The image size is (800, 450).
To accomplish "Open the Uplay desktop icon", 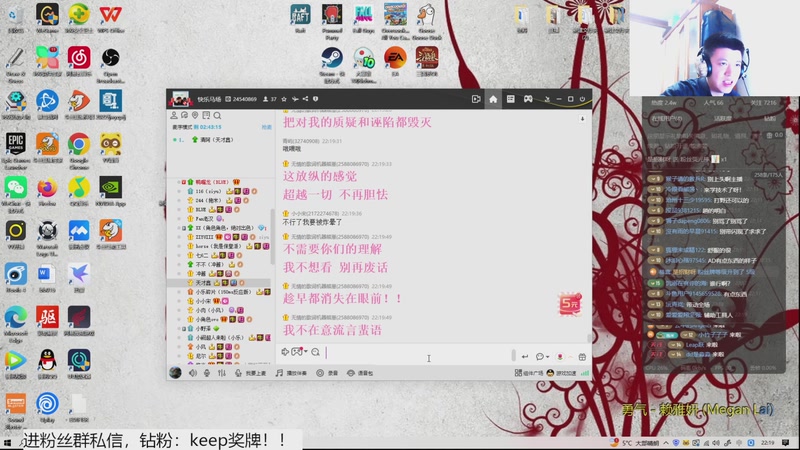I will click(x=47, y=408).
